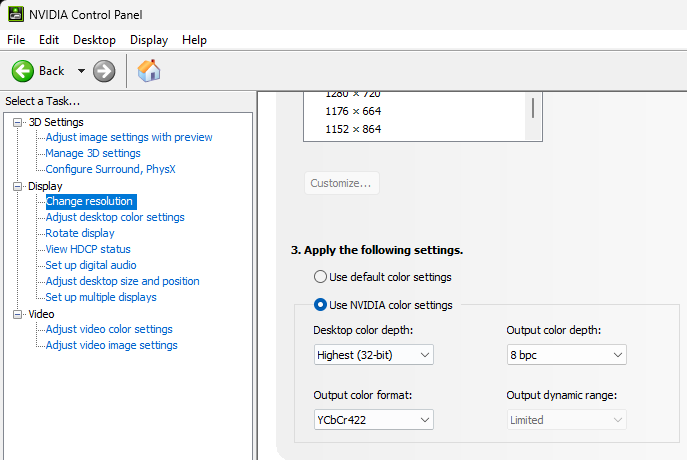Open Manage 3D settings
The width and height of the screenshot is (687, 460).
pos(93,153)
